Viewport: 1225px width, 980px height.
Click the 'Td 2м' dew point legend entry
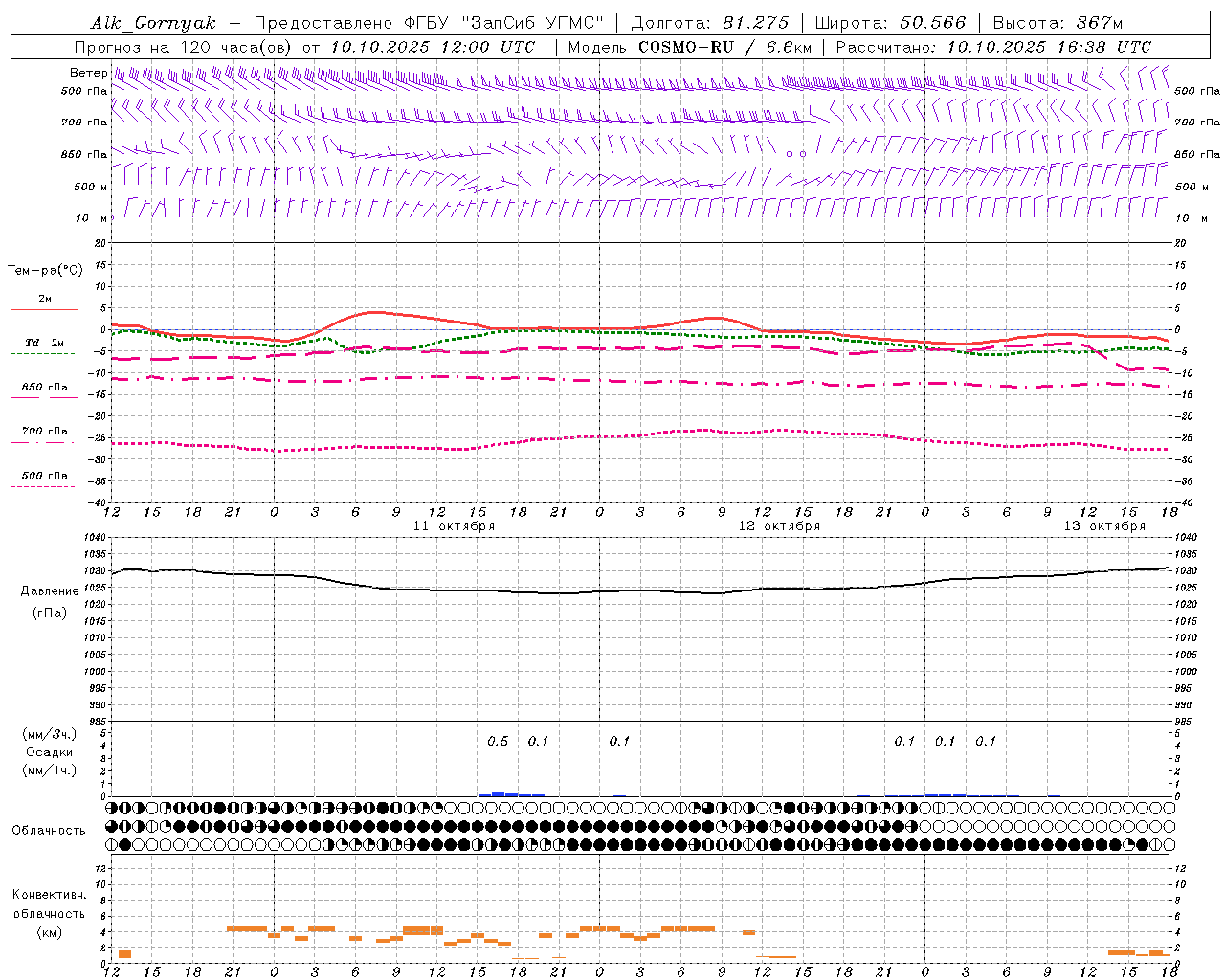coord(45,343)
